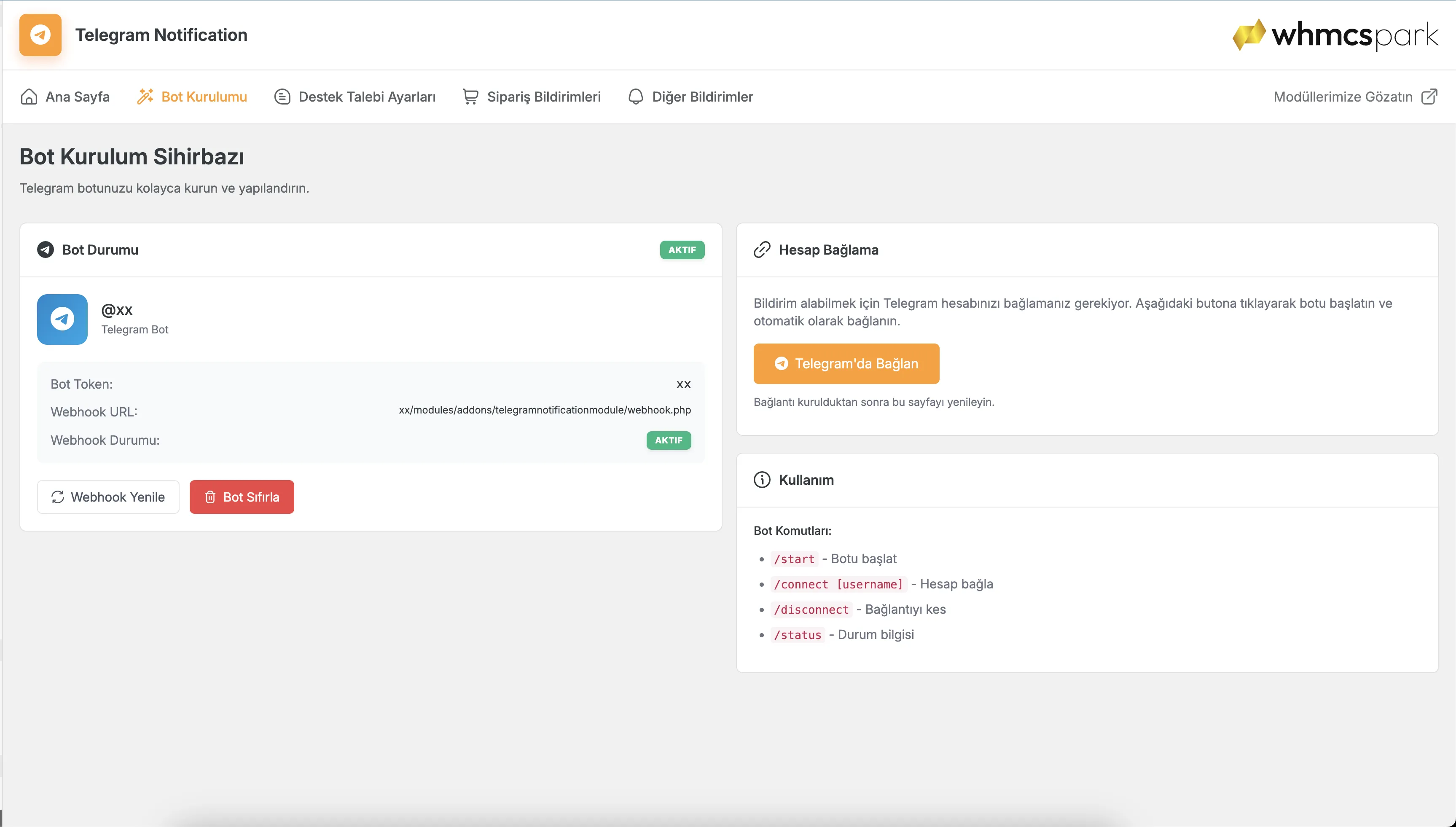Click the AKTIF badge in Bot Durumu header
Screen dimensions: 1456x827
pyautogui.click(x=682, y=250)
